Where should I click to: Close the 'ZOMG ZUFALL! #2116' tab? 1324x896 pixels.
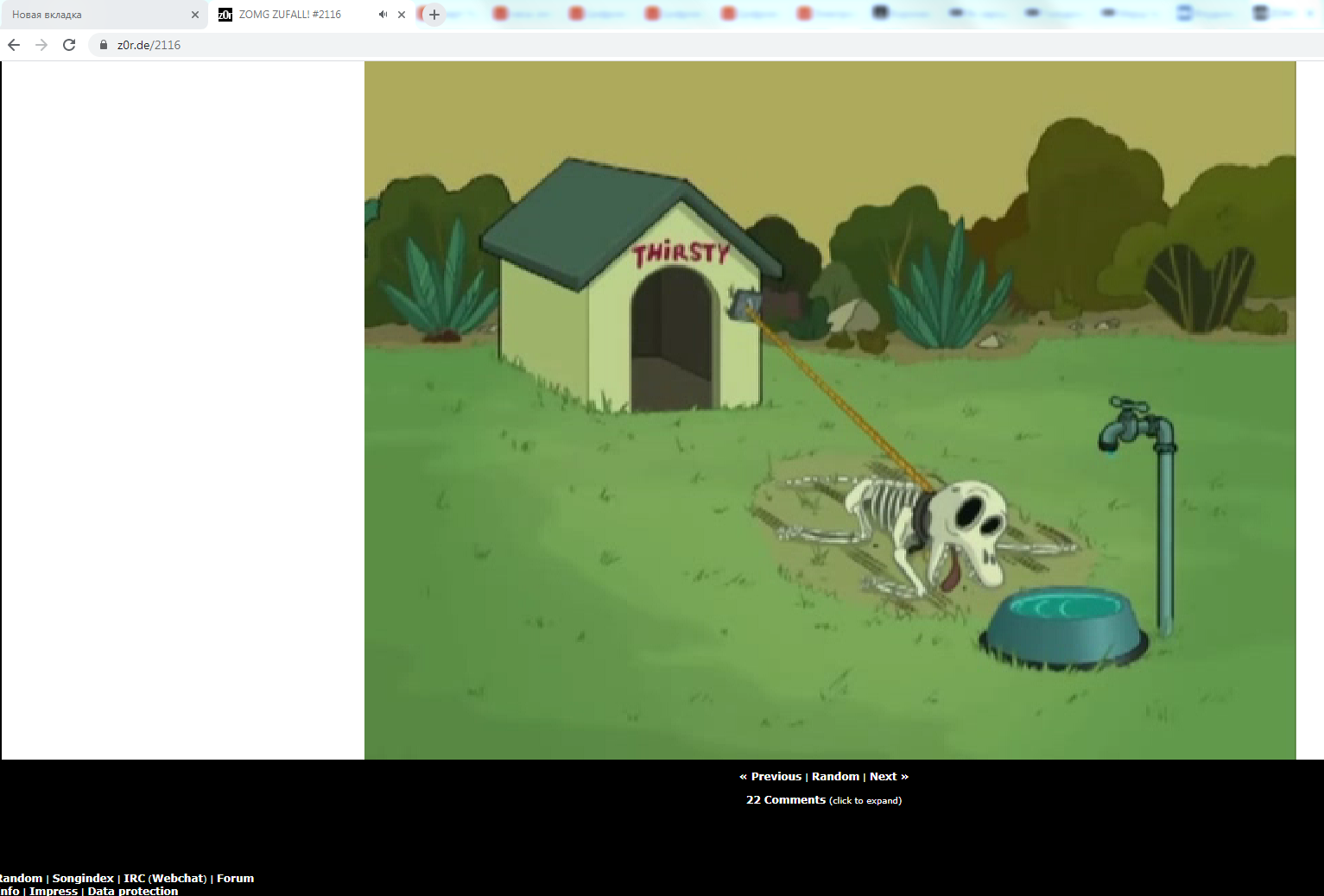(402, 15)
